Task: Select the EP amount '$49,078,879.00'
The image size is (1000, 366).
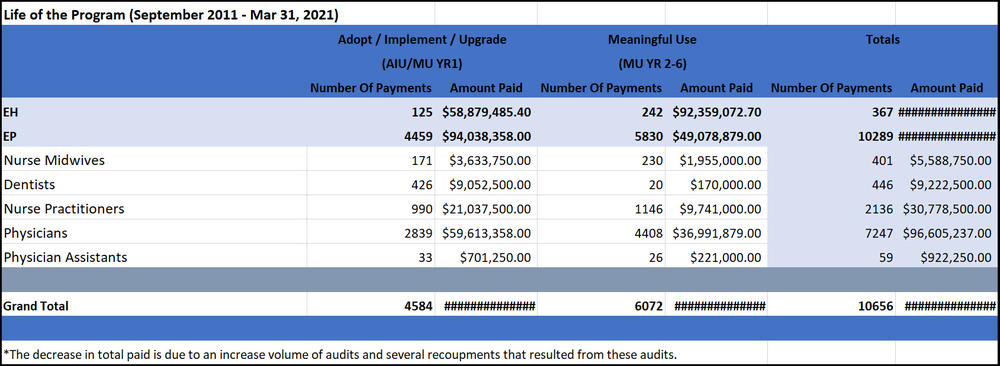Action: pyautogui.click(x=717, y=136)
